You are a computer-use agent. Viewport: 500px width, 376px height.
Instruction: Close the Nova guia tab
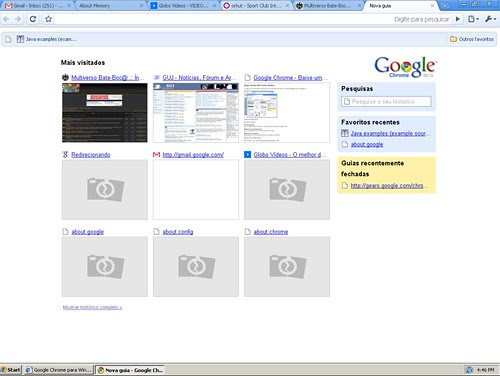pyautogui.click(x=432, y=6)
